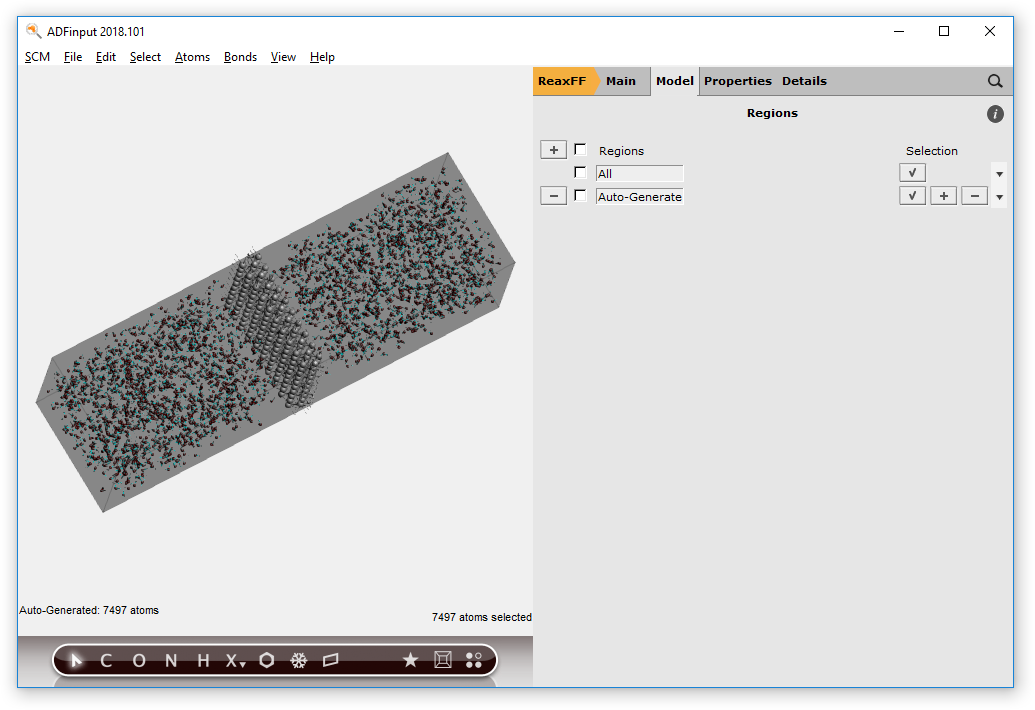The width and height of the screenshot is (1035, 710).
Task: Click the ReaxFF panel selector
Action: 564,81
